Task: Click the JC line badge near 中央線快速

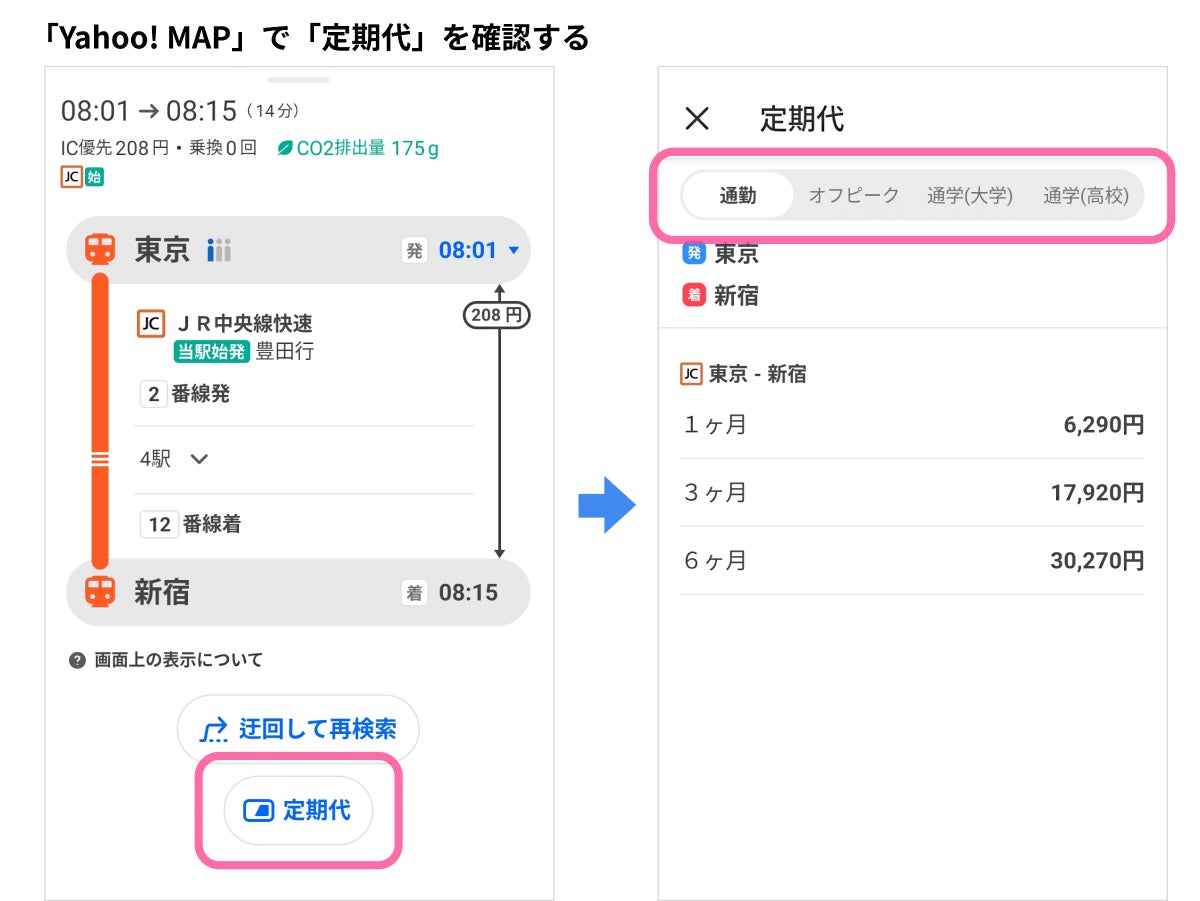Action: [x=150, y=323]
